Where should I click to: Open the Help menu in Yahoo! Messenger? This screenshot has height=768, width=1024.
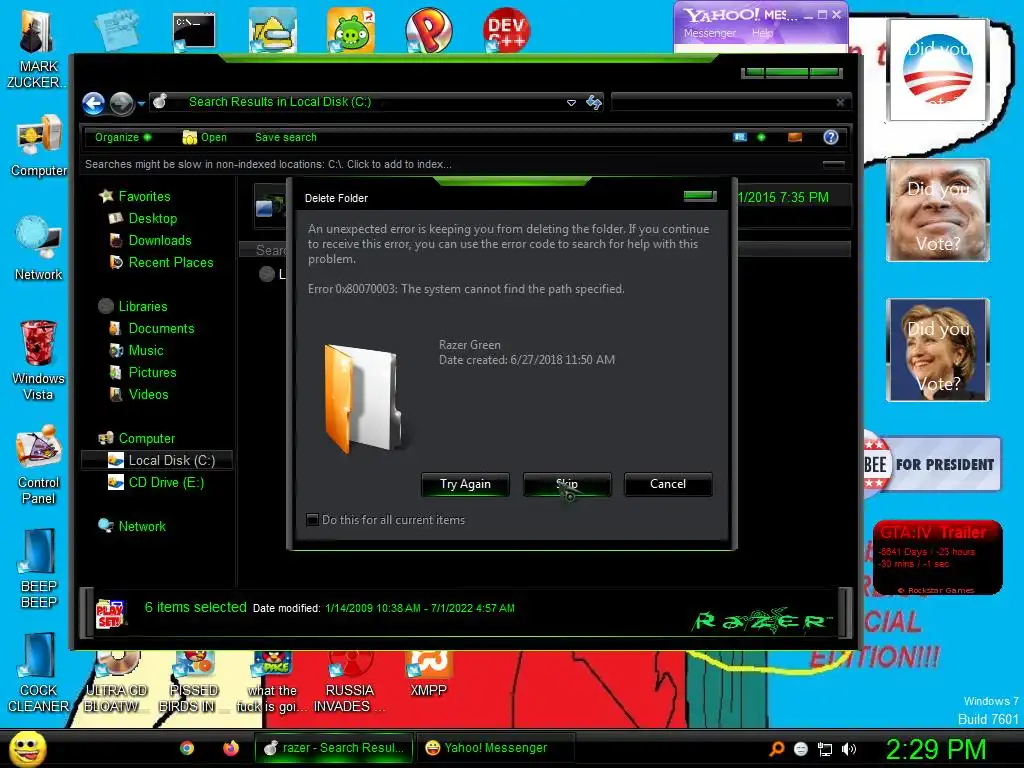[762, 33]
